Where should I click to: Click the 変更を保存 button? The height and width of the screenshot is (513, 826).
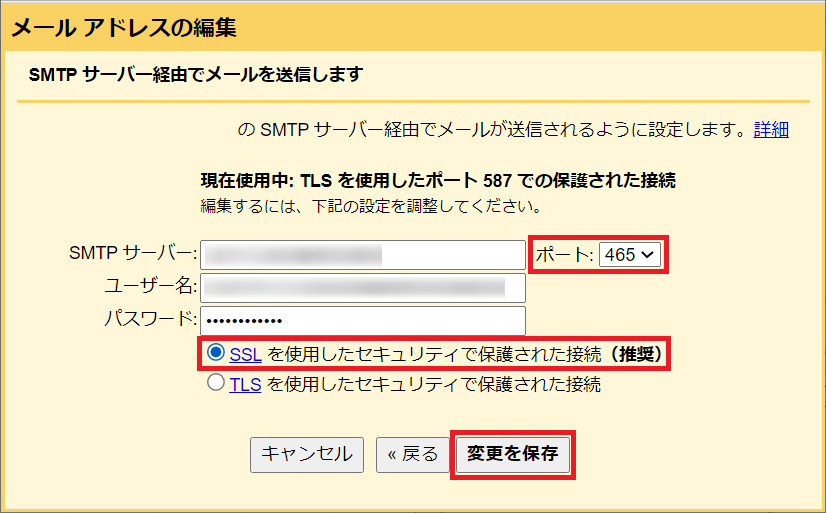[x=512, y=454]
